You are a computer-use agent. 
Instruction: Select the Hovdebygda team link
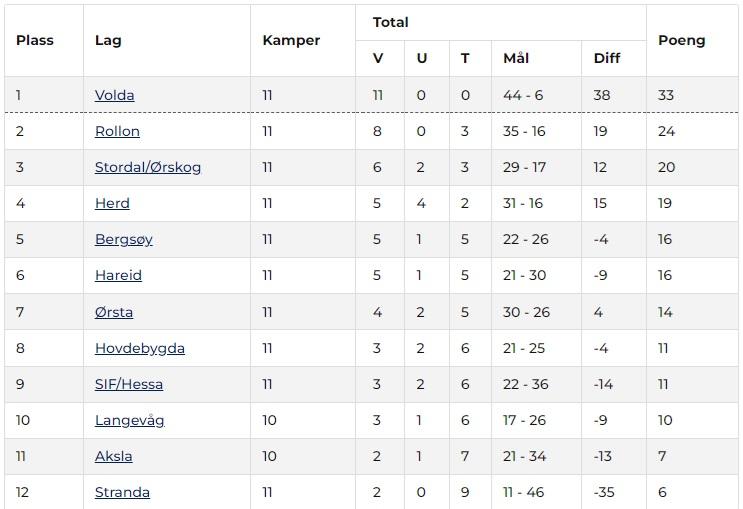pos(139,348)
